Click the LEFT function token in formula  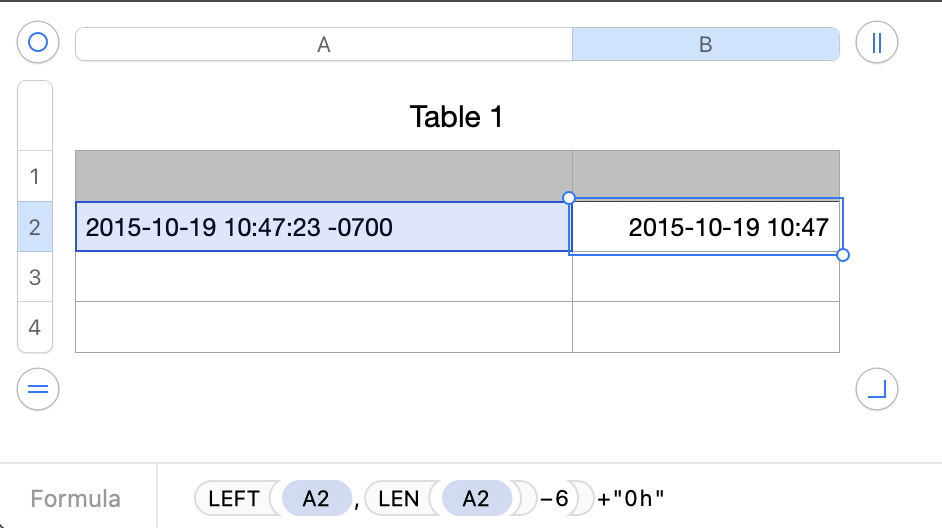tap(235, 498)
